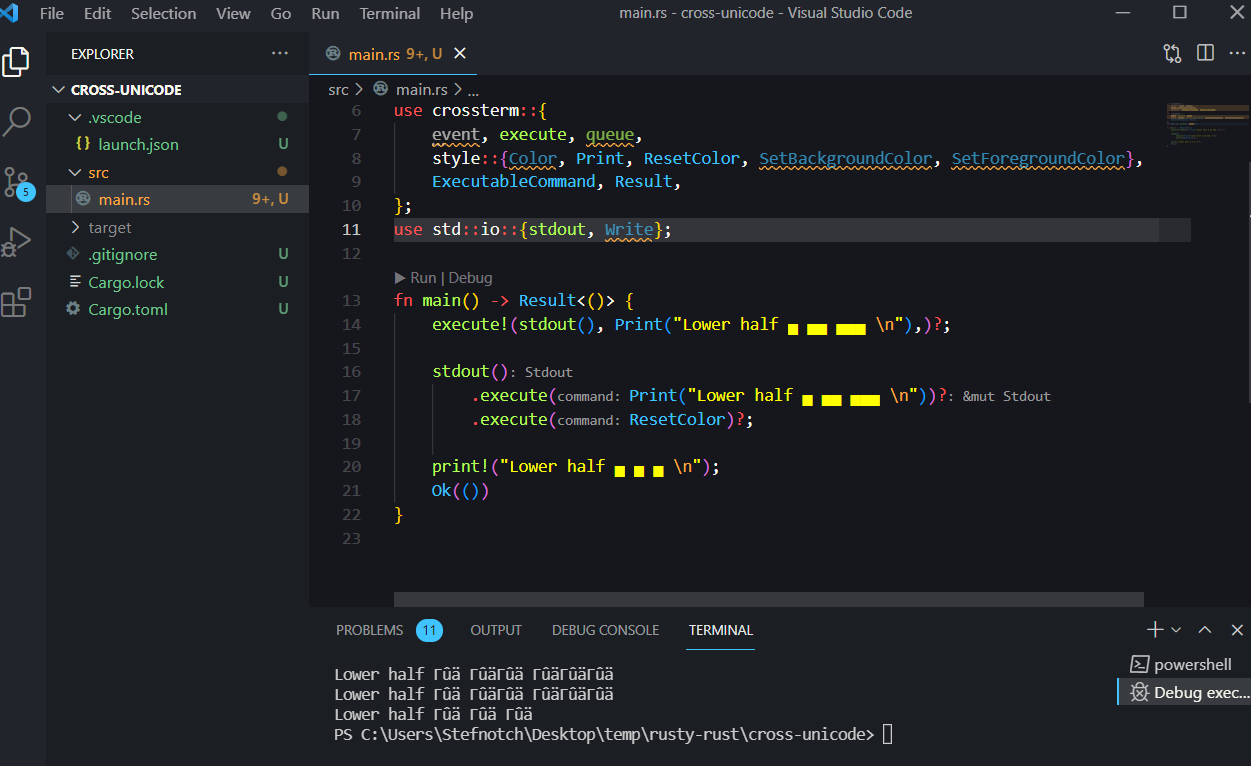Click the src breadcrumb segment
This screenshot has height=766, width=1251.
(339, 89)
